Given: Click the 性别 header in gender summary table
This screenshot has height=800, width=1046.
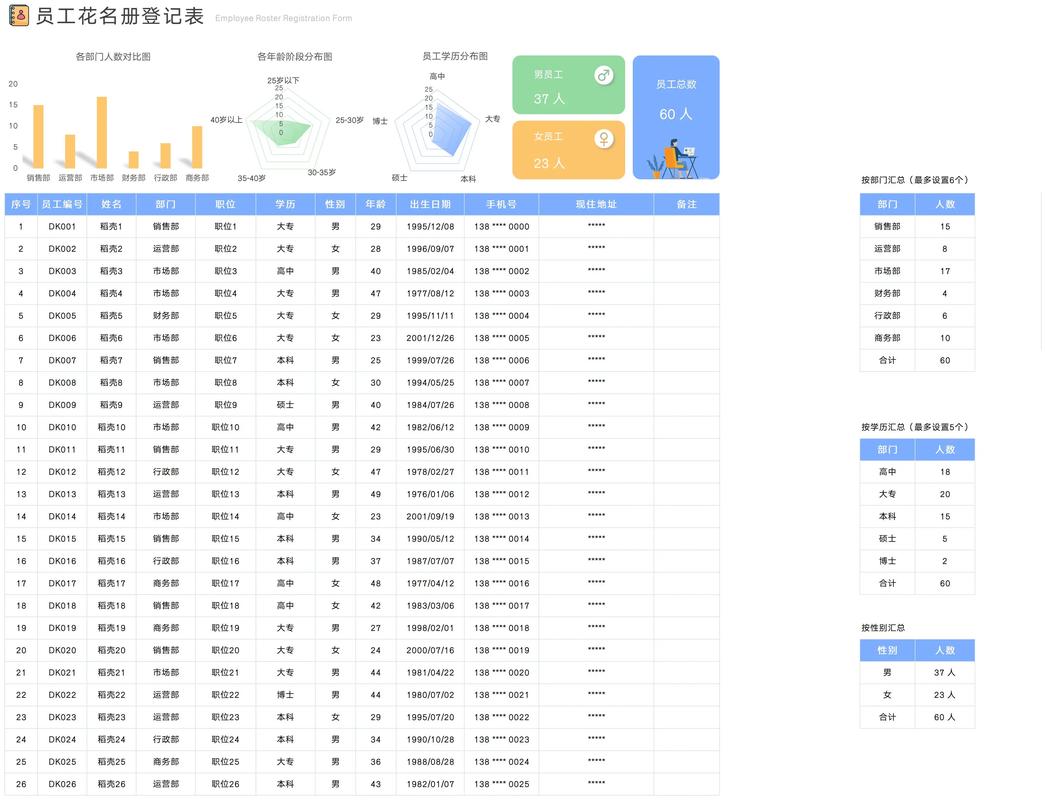Looking at the screenshot, I should click(886, 650).
